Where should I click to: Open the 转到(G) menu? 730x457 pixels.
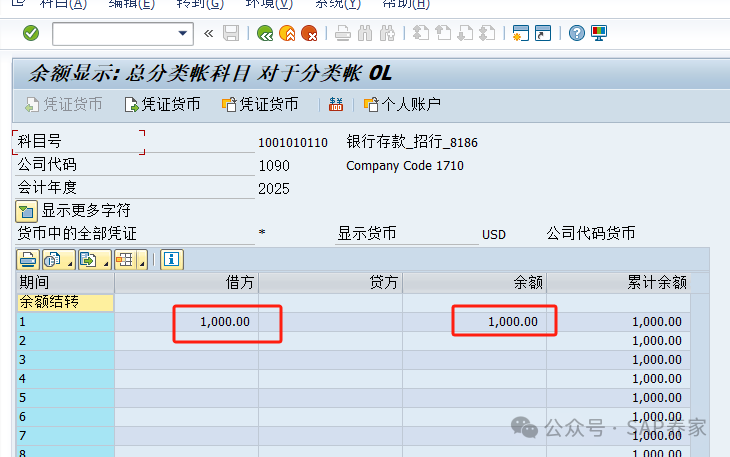tap(200, 4)
